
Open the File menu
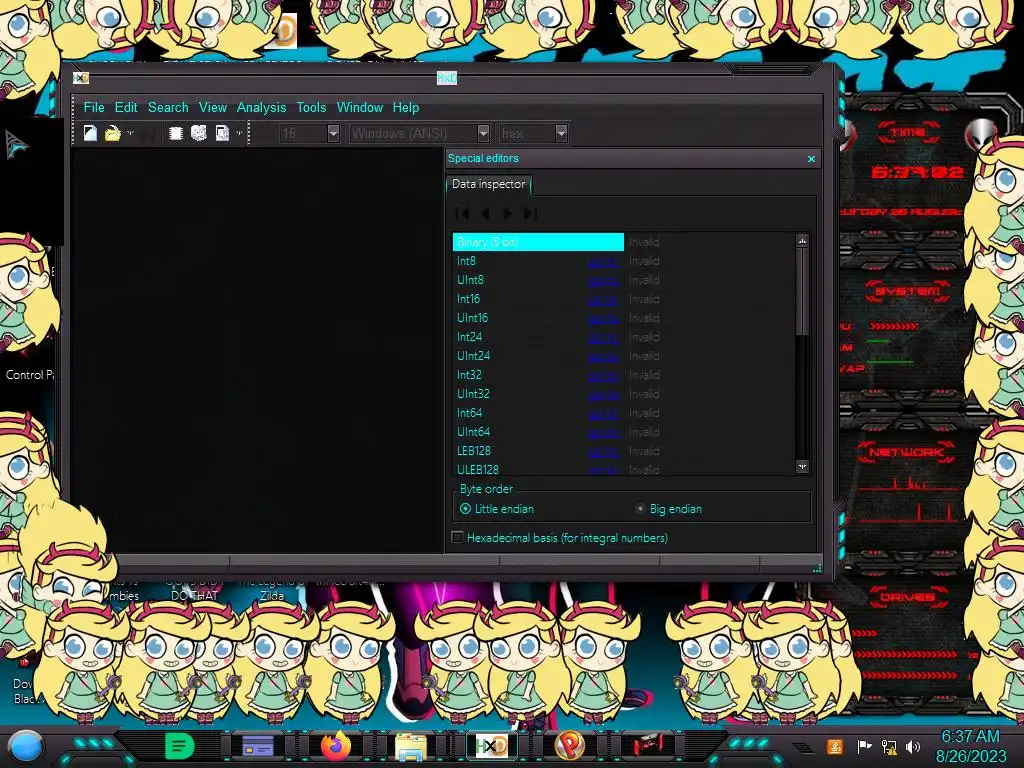[x=93, y=107]
